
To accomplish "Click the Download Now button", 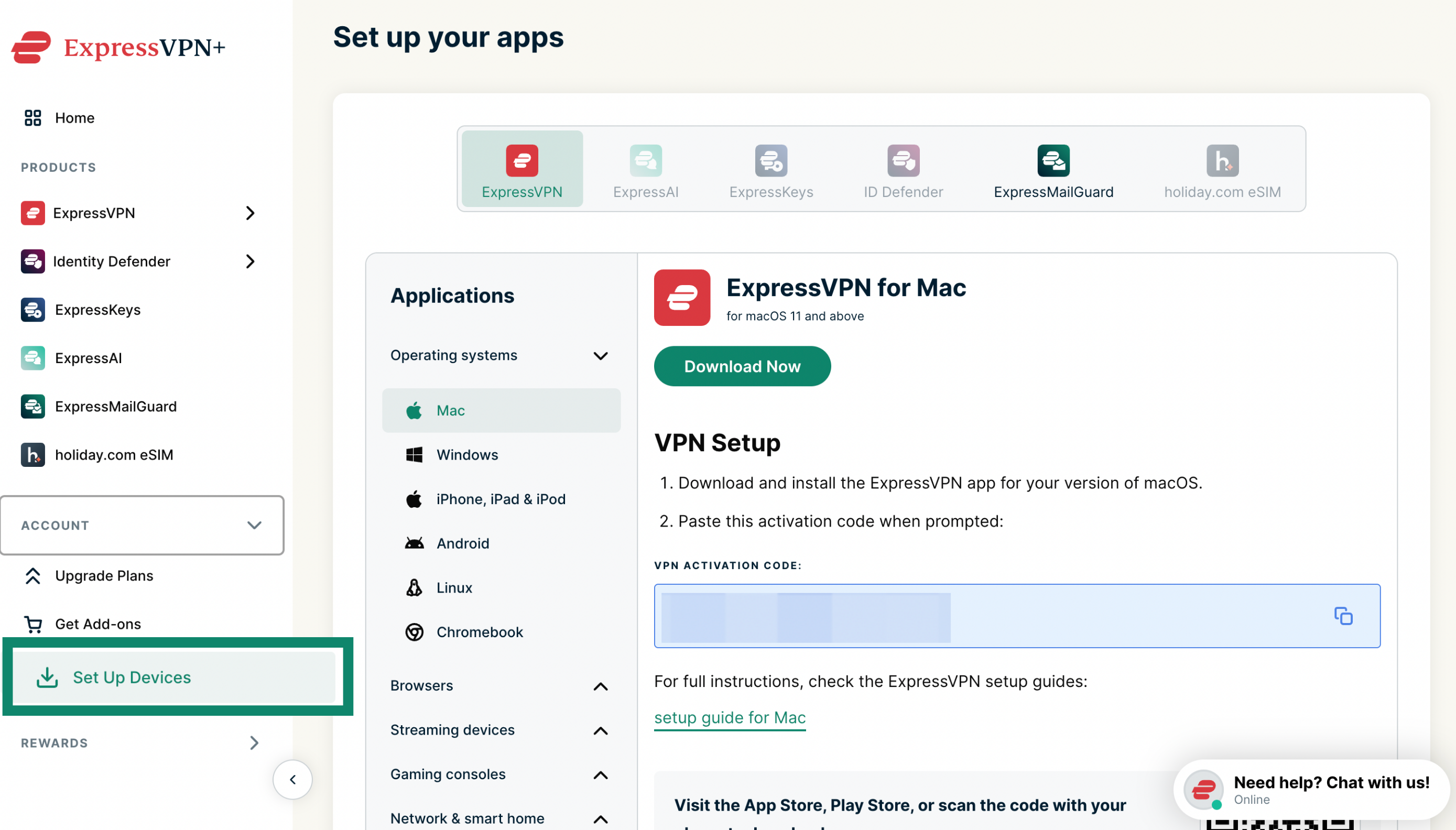I will click(x=742, y=366).
